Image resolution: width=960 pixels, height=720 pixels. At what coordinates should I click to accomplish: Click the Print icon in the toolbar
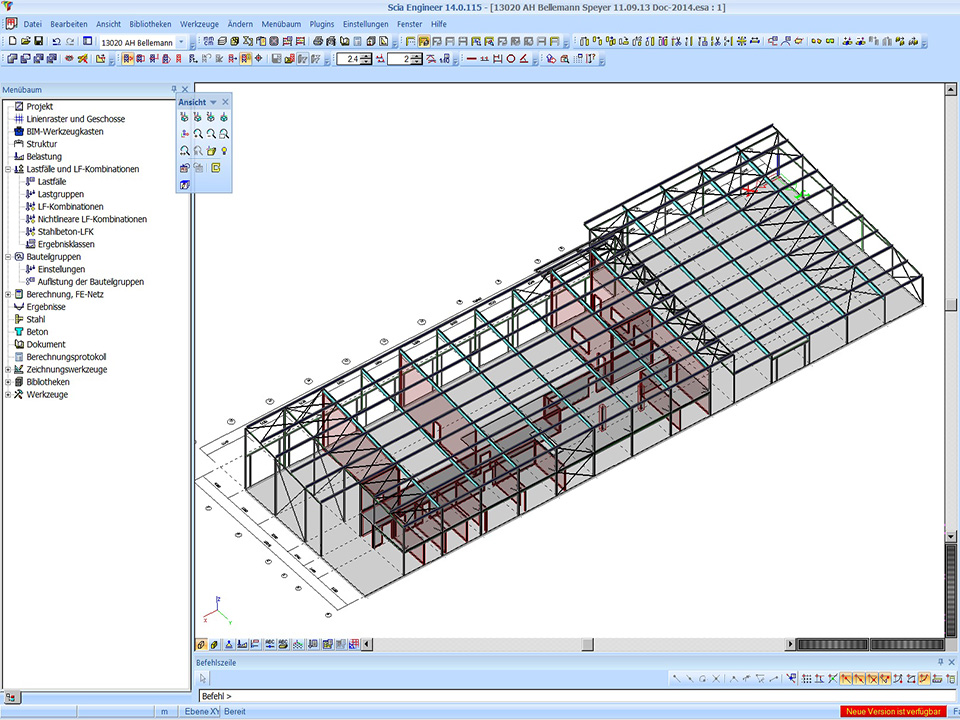tap(318, 42)
